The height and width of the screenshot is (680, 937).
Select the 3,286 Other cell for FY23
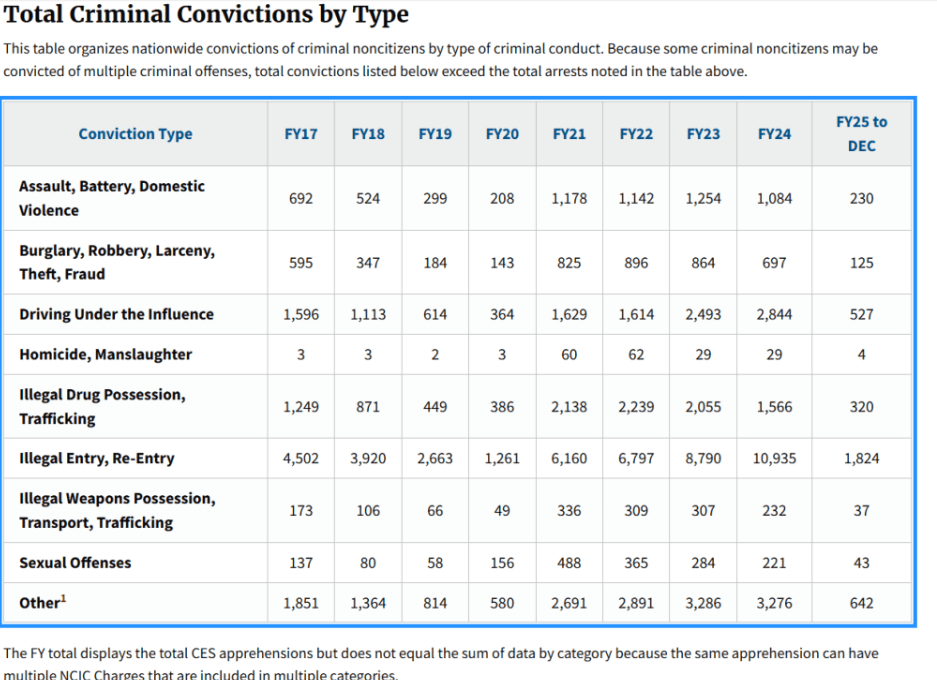[x=703, y=603]
